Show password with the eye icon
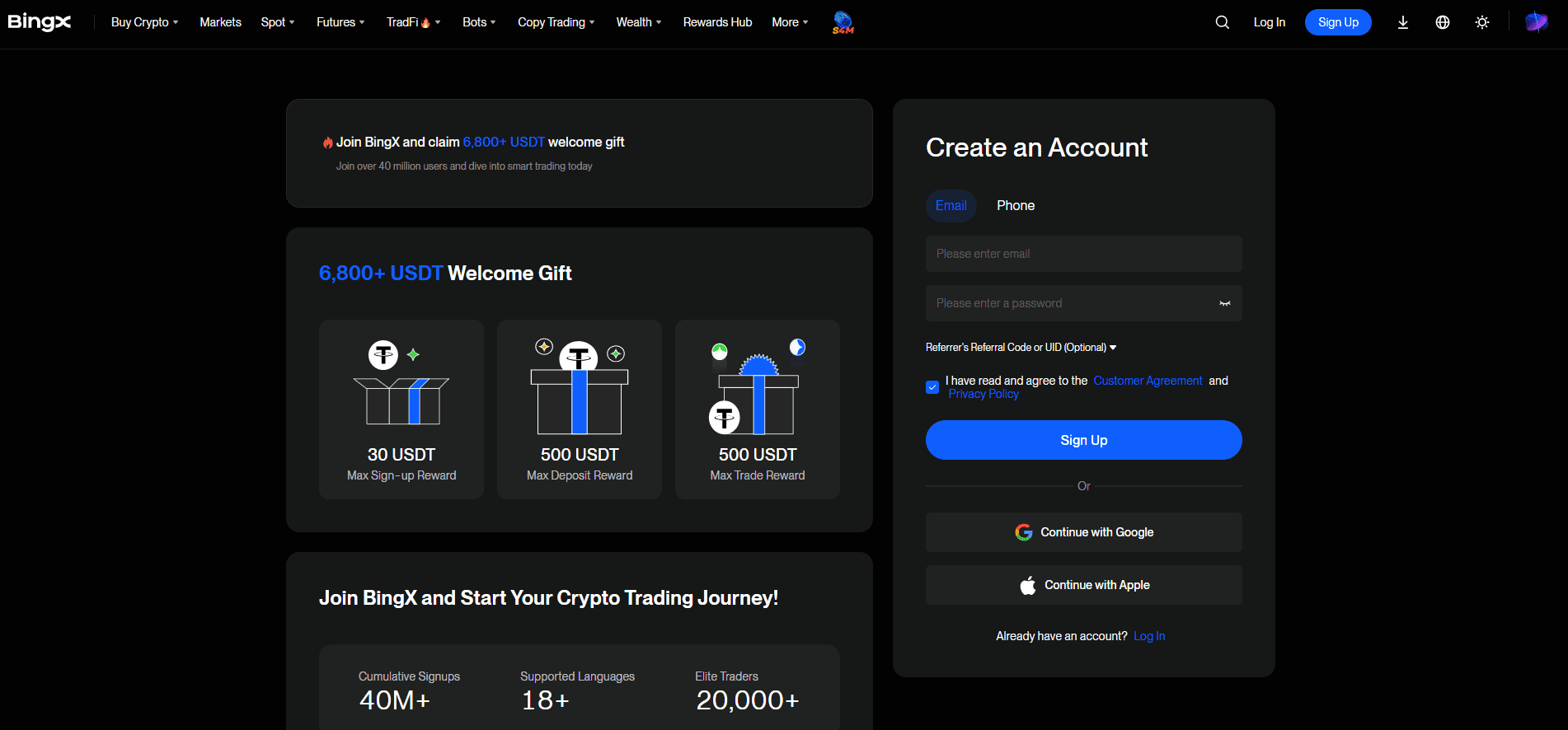 [x=1225, y=303]
